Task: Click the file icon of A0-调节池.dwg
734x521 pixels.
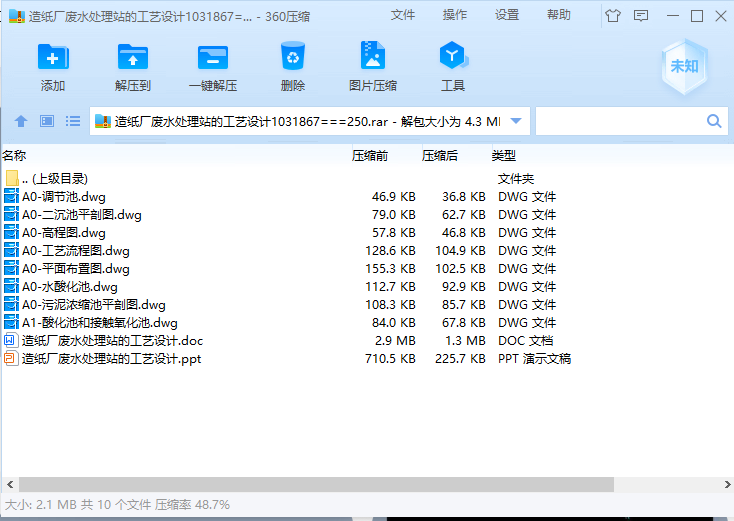Action: click(11, 197)
